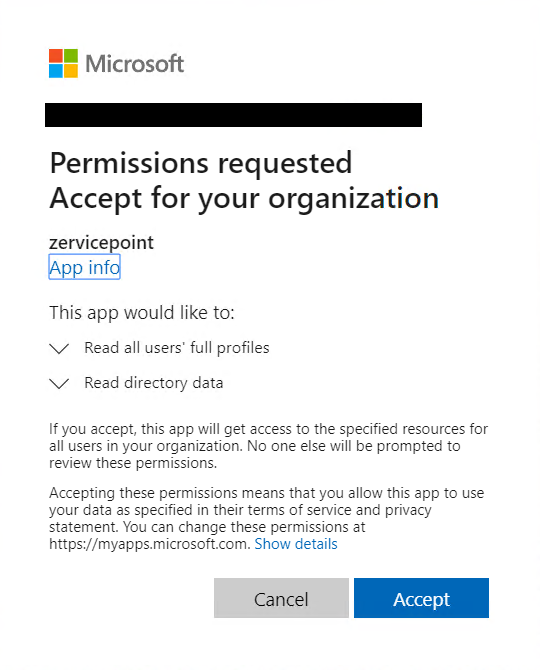Viewport: 540px width, 670px height.
Task: Expand the chevron beside Read all users' full profiles
Action: click(59, 348)
